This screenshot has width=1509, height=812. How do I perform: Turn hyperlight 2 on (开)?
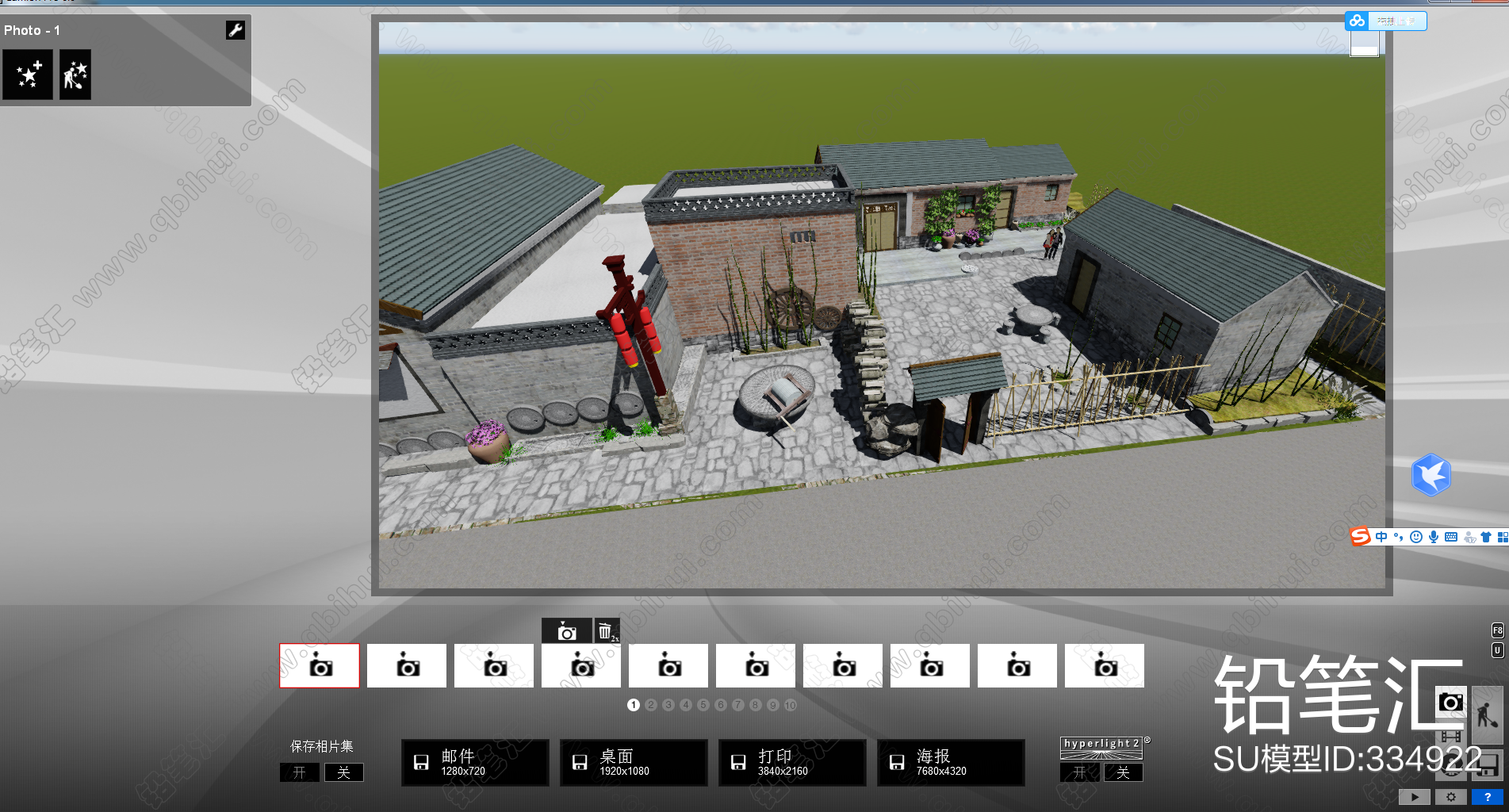[1080, 772]
